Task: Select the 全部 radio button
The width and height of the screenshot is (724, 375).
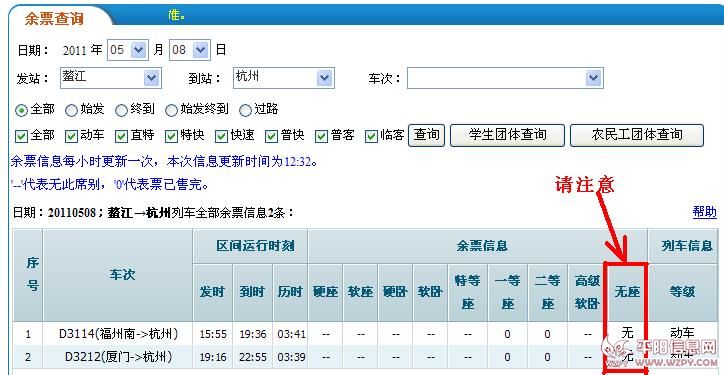Action: point(21,110)
